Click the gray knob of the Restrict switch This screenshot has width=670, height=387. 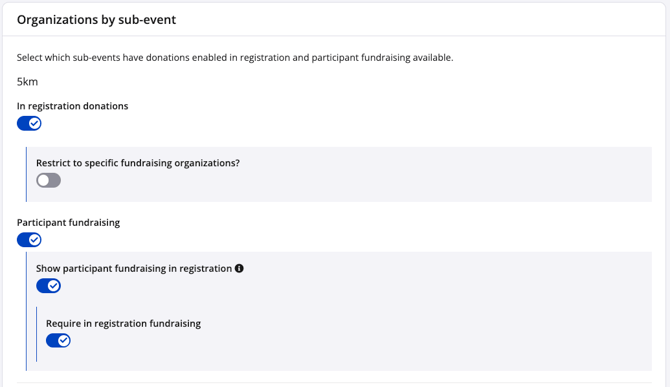pos(43,180)
